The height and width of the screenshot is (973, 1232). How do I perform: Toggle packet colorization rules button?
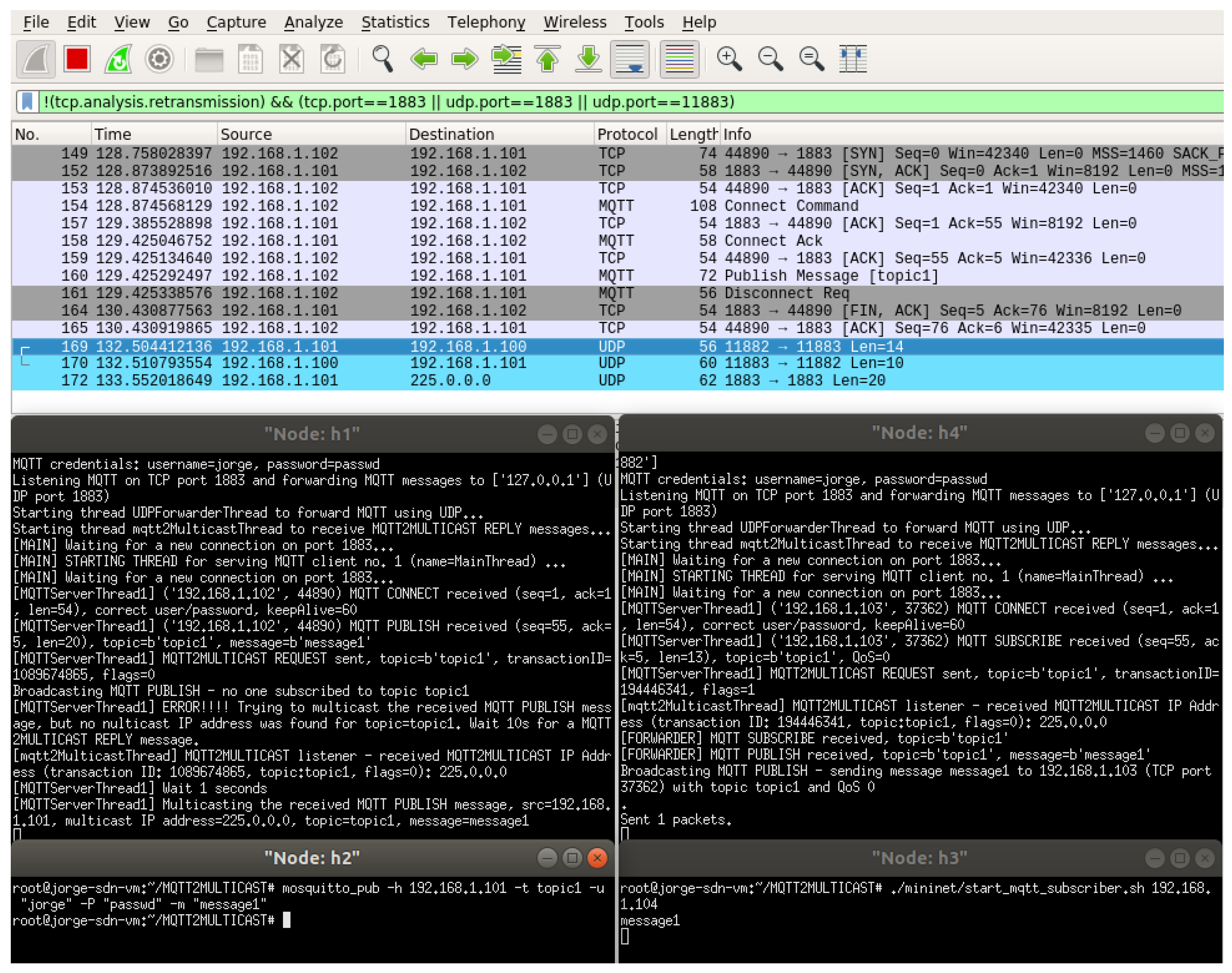pos(679,59)
